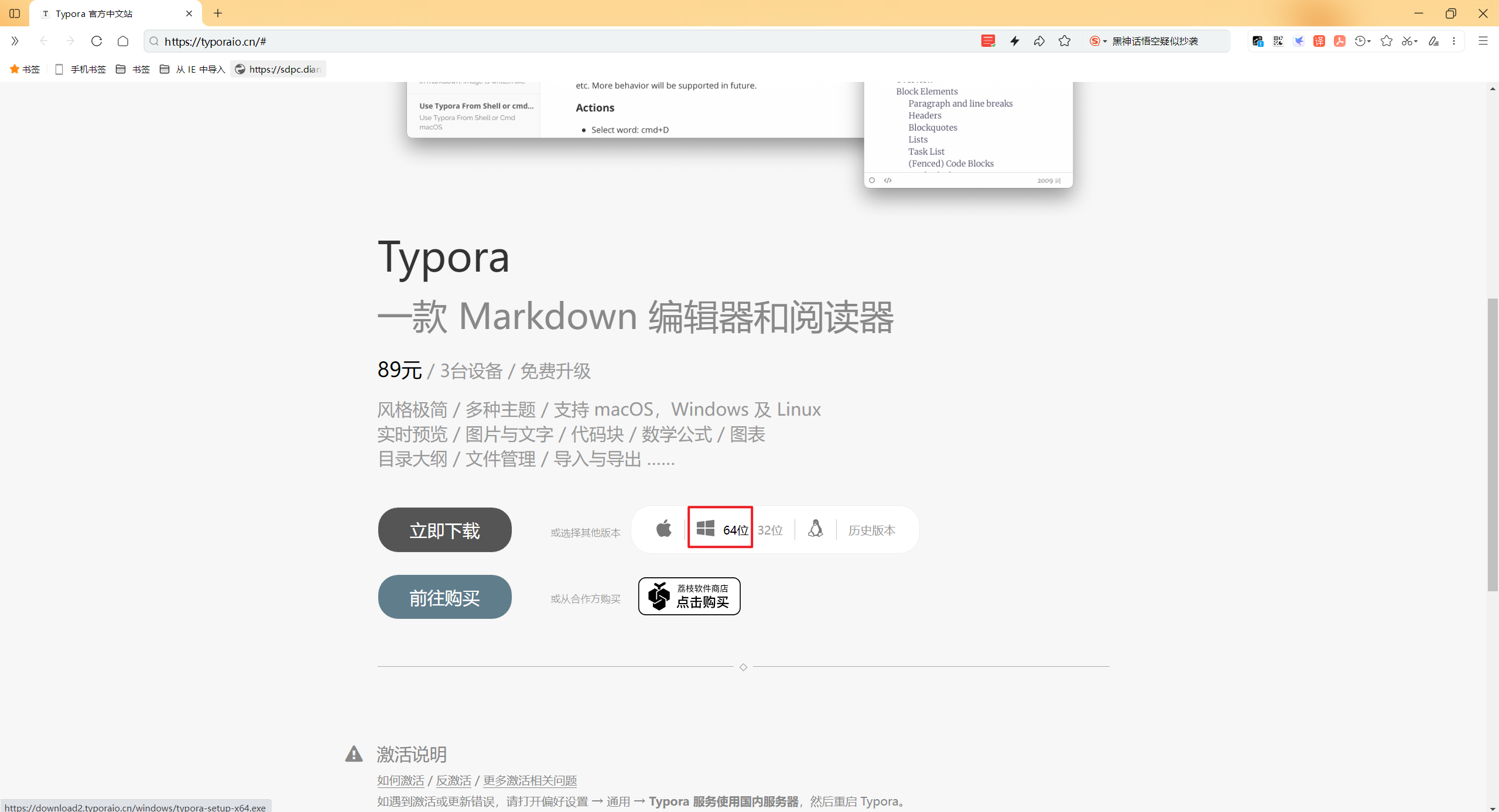Open the red PDF extension icon

coord(1340,41)
